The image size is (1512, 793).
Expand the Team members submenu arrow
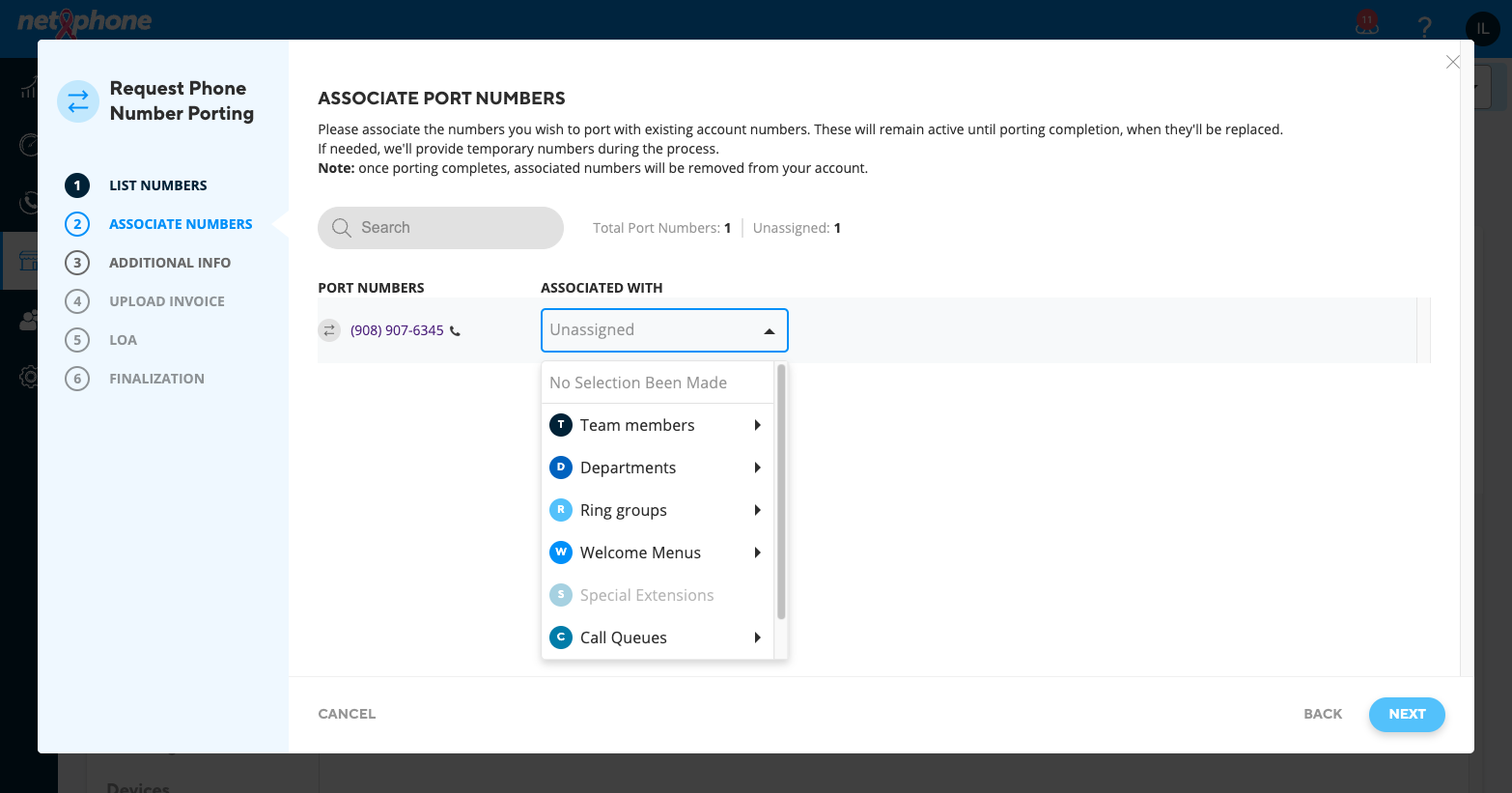click(x=758, y=425)
